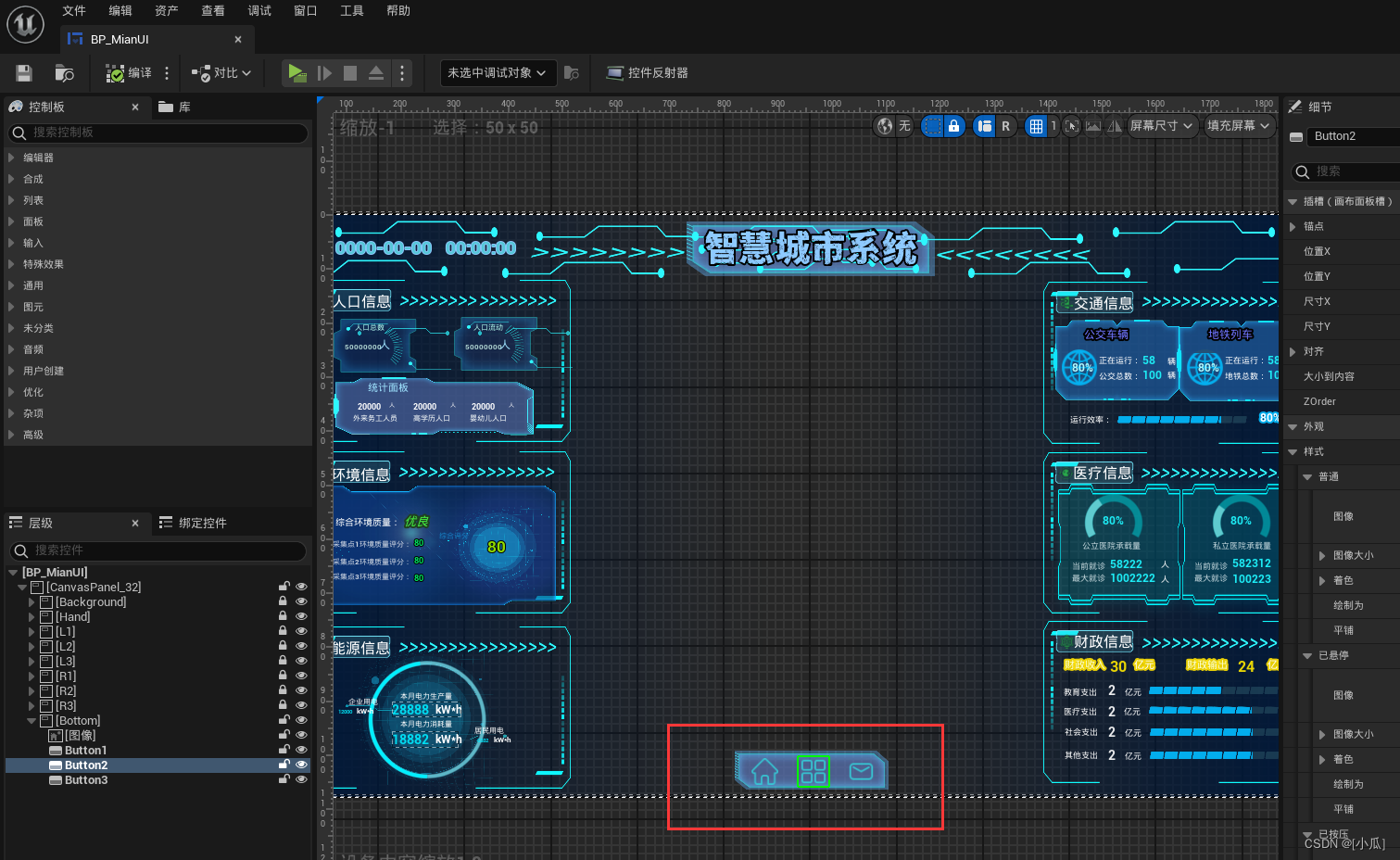The image size is (1400, 860).
Task: Click the green play simulation icon
Action: click(x=296, y=73)
